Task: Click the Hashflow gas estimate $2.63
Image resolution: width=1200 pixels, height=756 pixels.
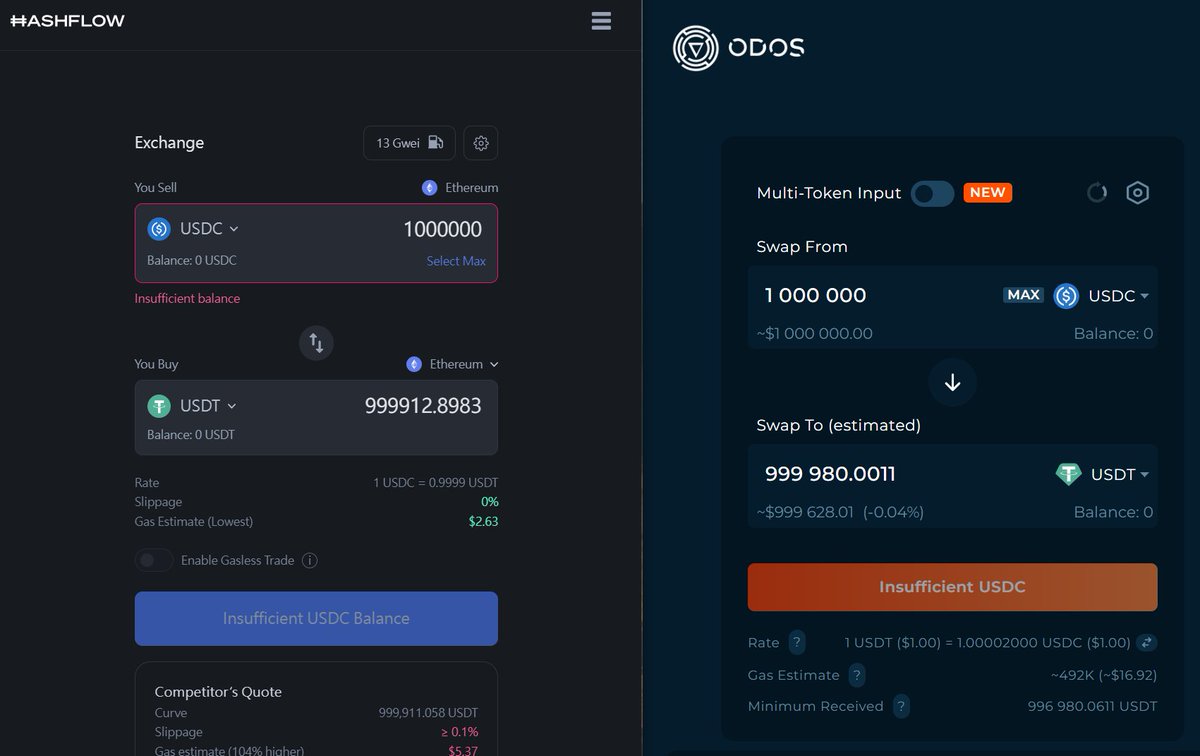Action: 483,521
